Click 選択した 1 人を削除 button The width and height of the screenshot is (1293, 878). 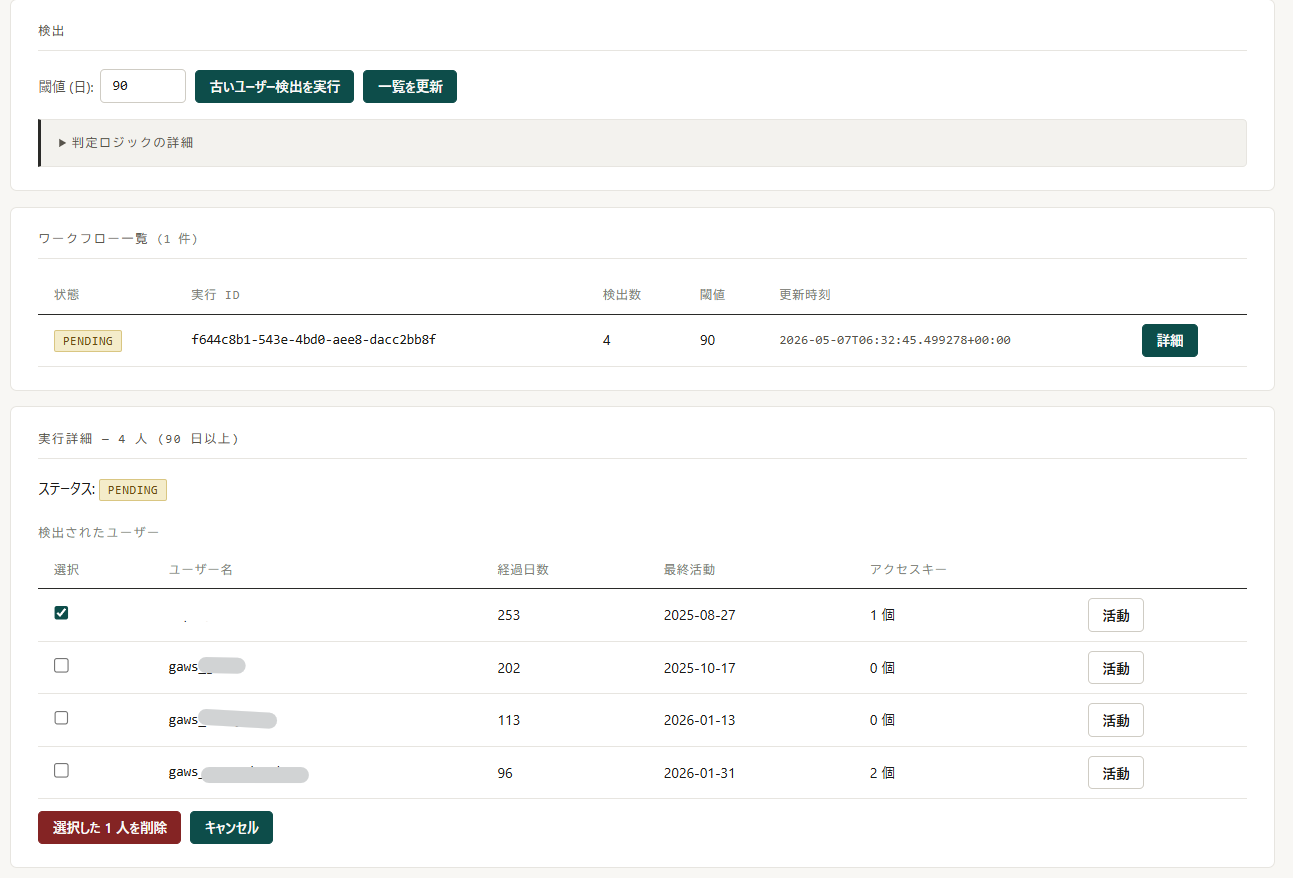[109, 827]
